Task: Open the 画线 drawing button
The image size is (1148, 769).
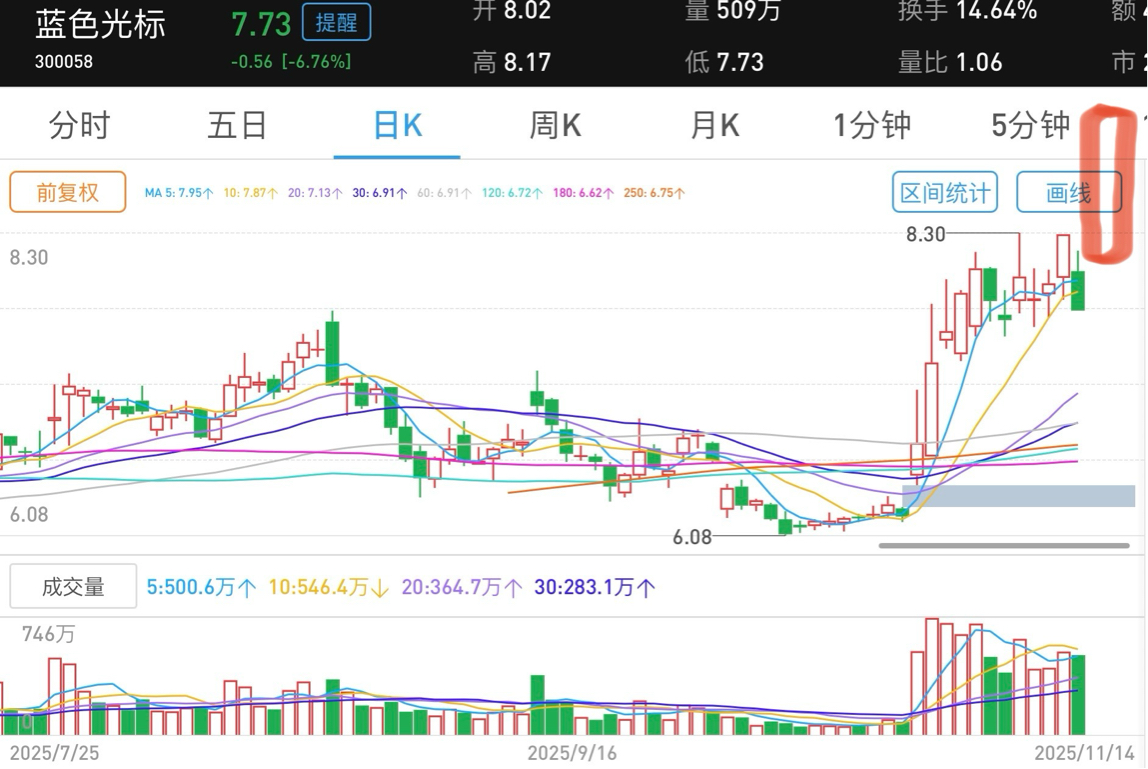Action: click(1069, 193)
